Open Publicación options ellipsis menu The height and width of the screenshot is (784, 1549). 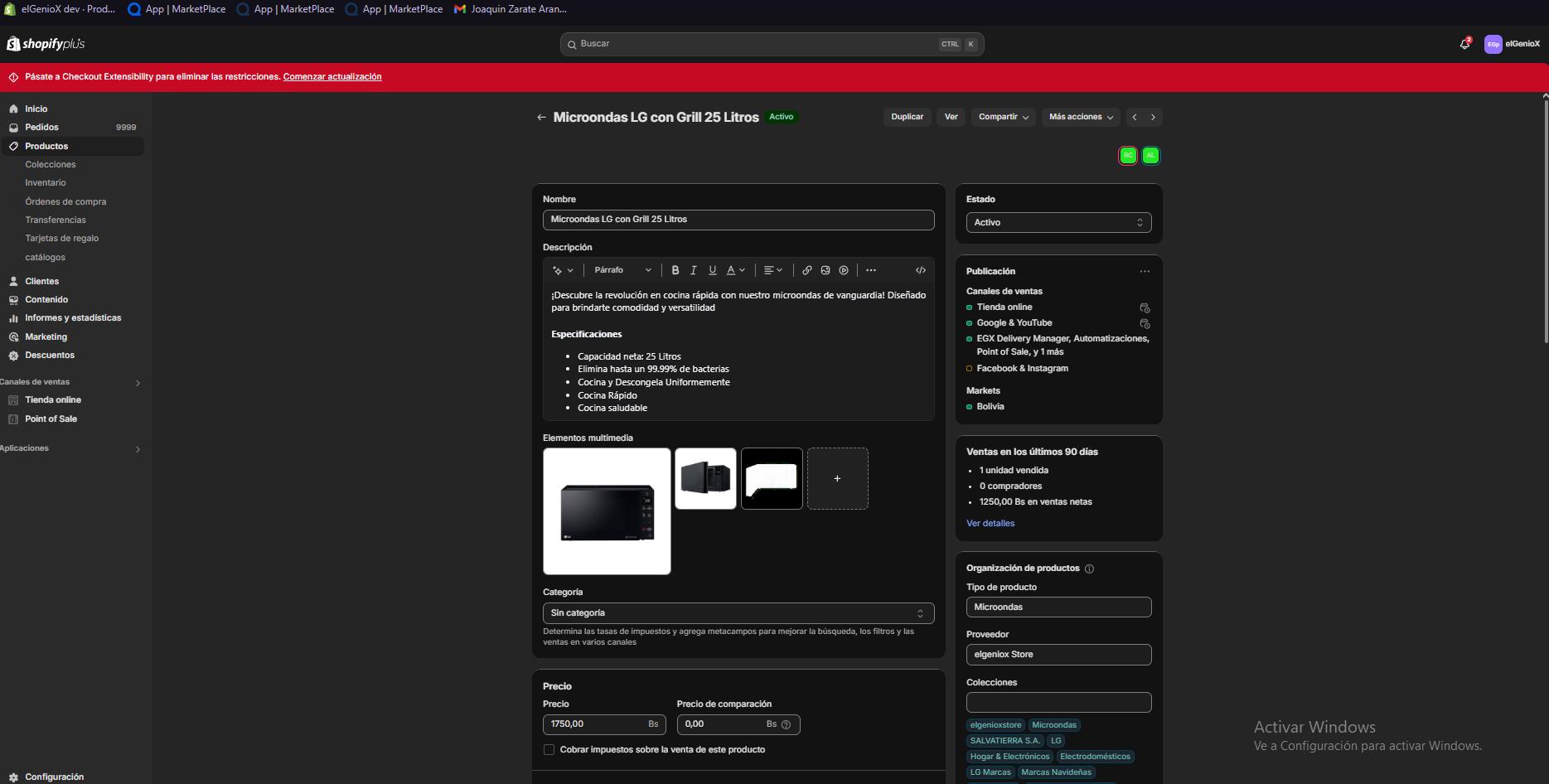pyautogui.click(x=1145, y=271)
